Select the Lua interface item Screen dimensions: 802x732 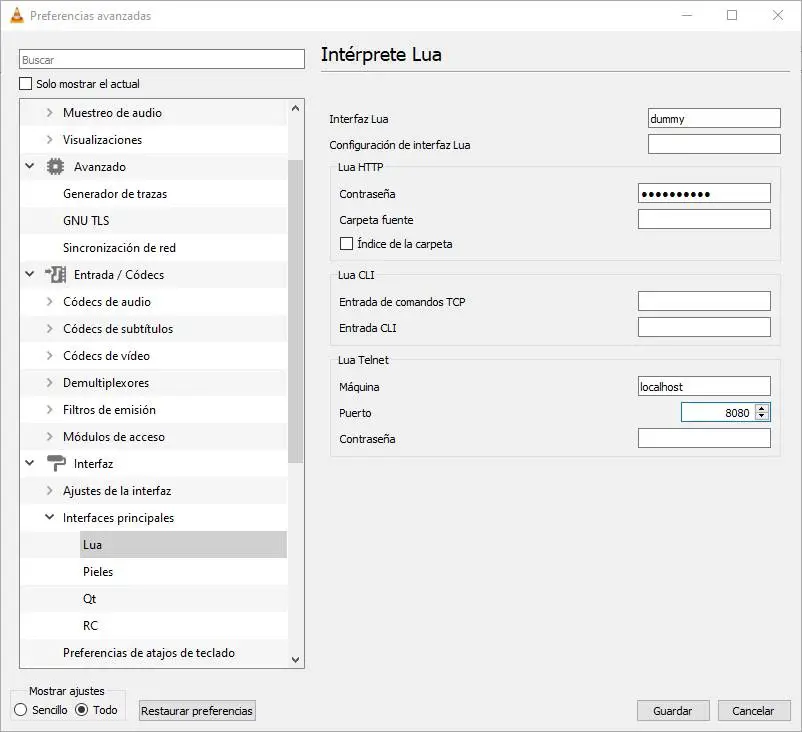(x=184, y=545)
